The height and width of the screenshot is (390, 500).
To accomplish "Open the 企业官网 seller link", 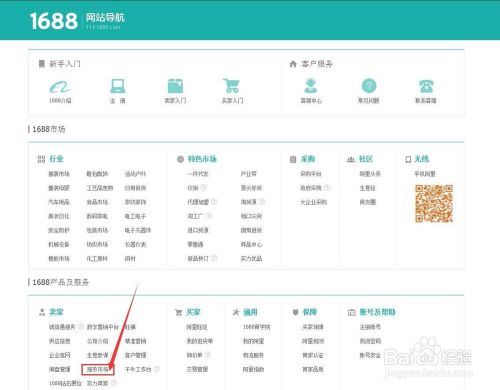I will (x=60, y=355).
